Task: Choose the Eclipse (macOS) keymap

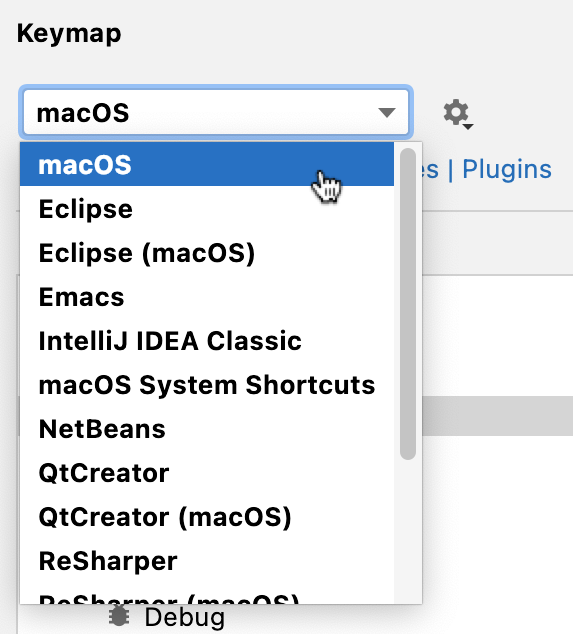Action: [207, 253]
